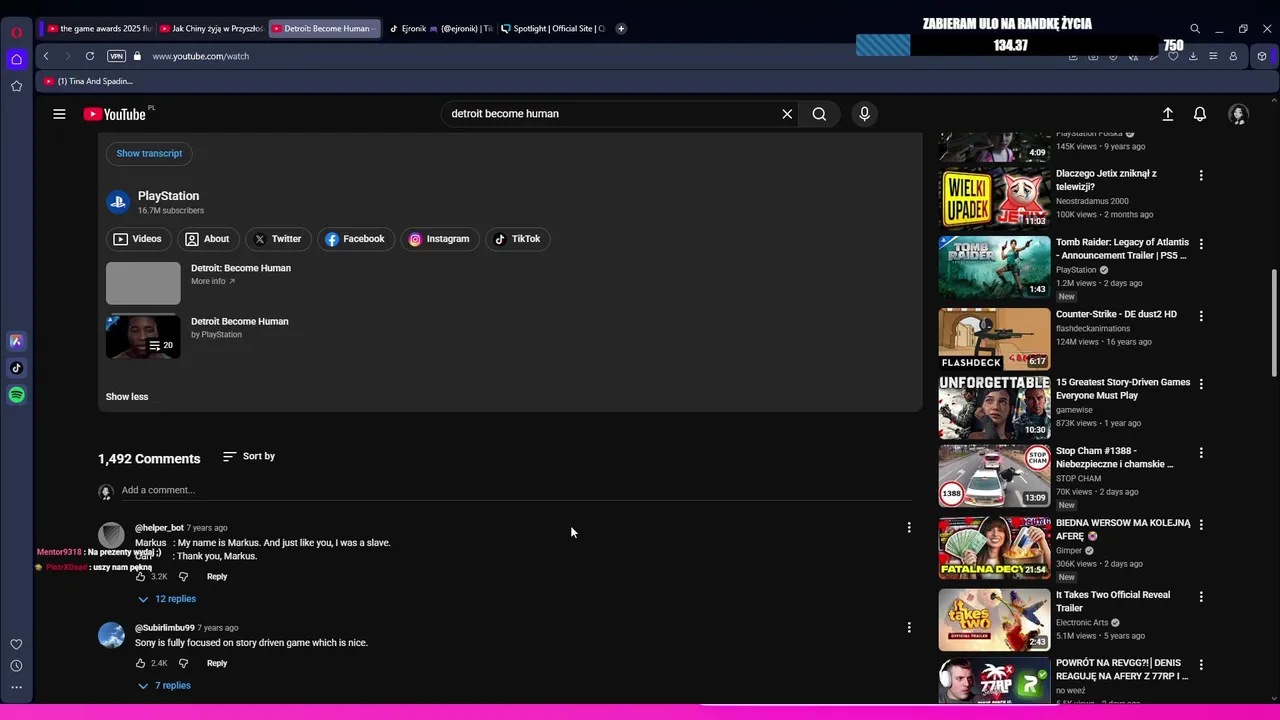Open the sidebar heart pinboards icon
This screenshot has width=1280, height=720.
point(16,644)
